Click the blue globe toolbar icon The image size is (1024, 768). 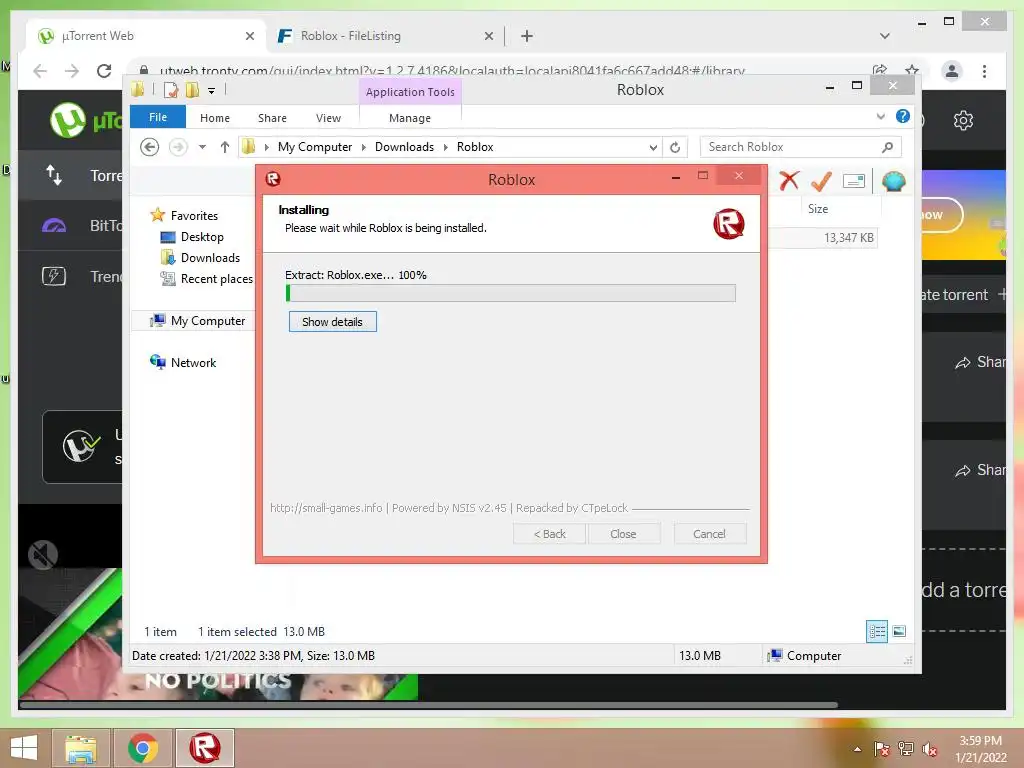(x=893, y=181)
